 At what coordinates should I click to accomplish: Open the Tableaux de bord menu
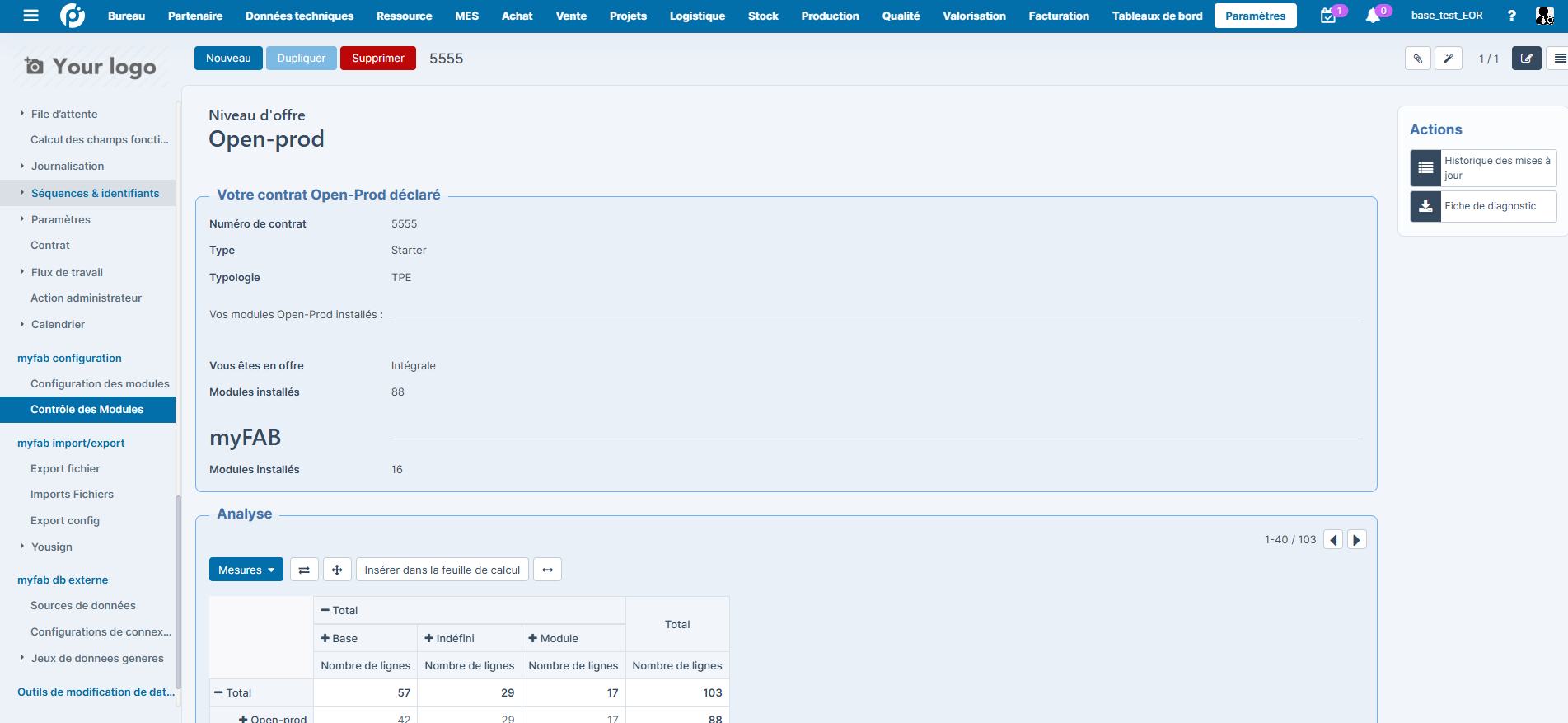pyautogui.click(x=1157, y=16)
